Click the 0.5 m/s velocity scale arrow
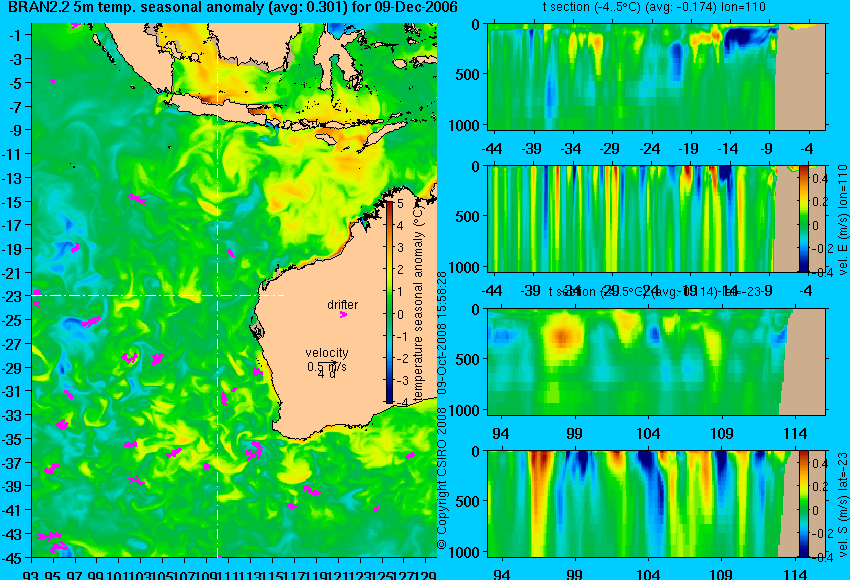This screenshot has height=580, width=850. 327,364
